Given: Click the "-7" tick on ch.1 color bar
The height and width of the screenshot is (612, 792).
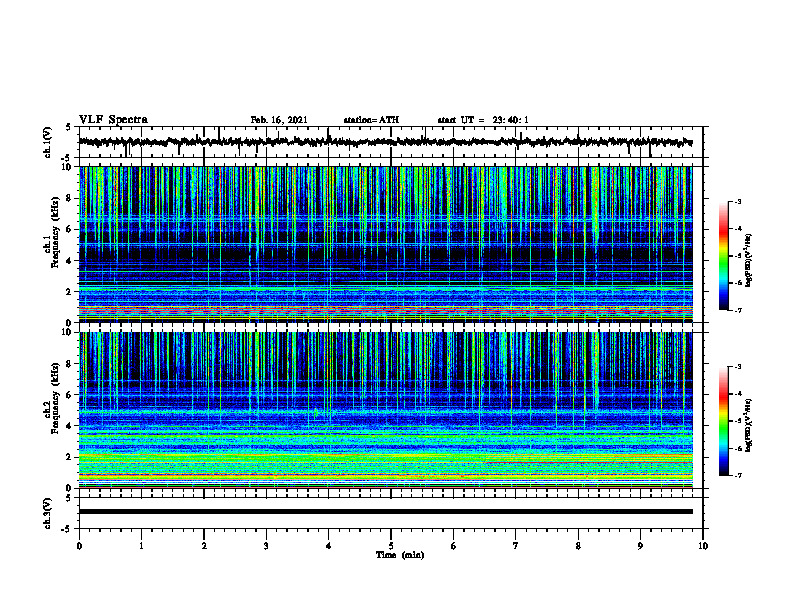Looking at the screenshot, I should coord(738,310).
